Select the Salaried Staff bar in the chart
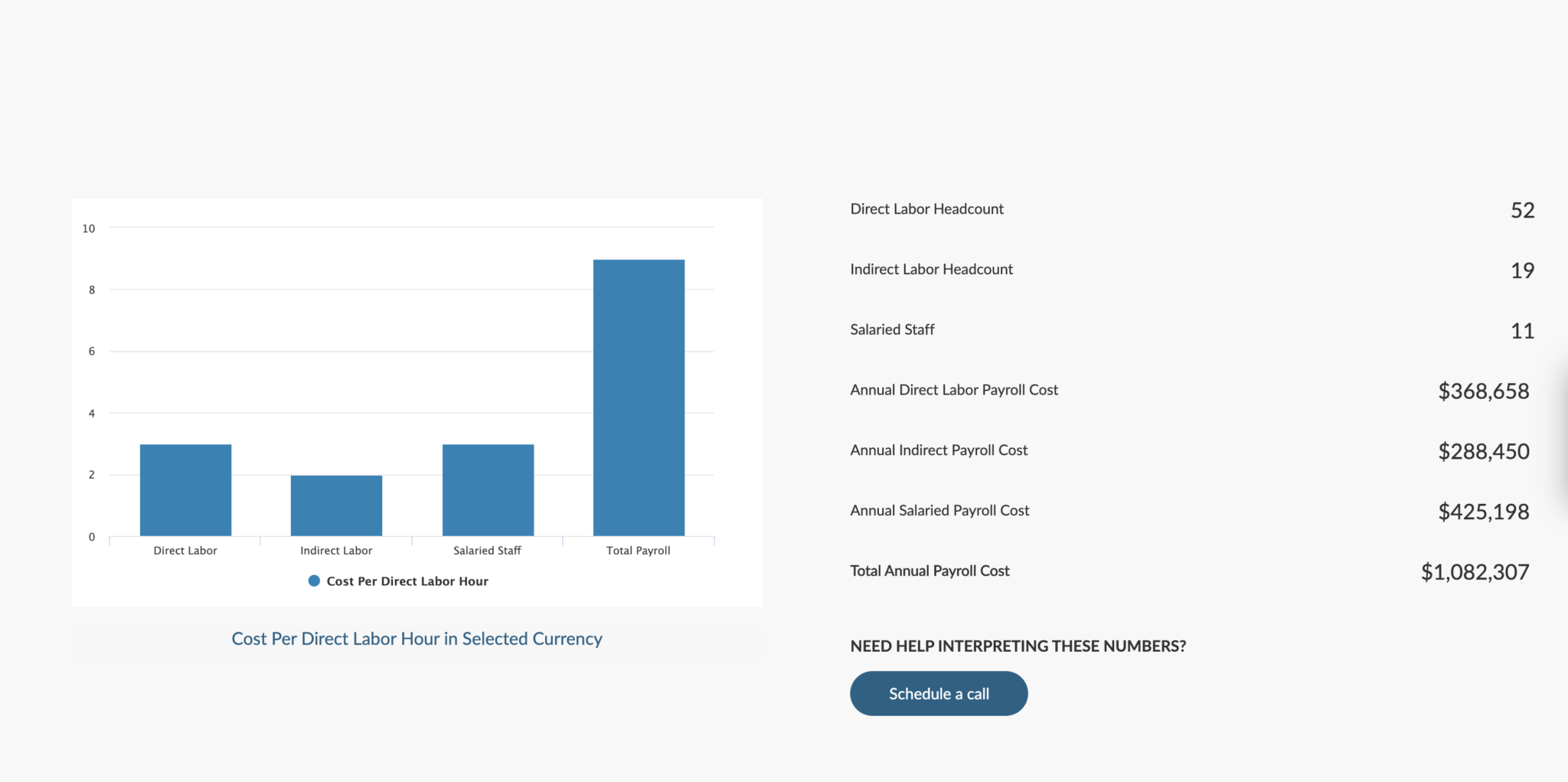This screenshot has width=1568, height=782. click(487, 489)
